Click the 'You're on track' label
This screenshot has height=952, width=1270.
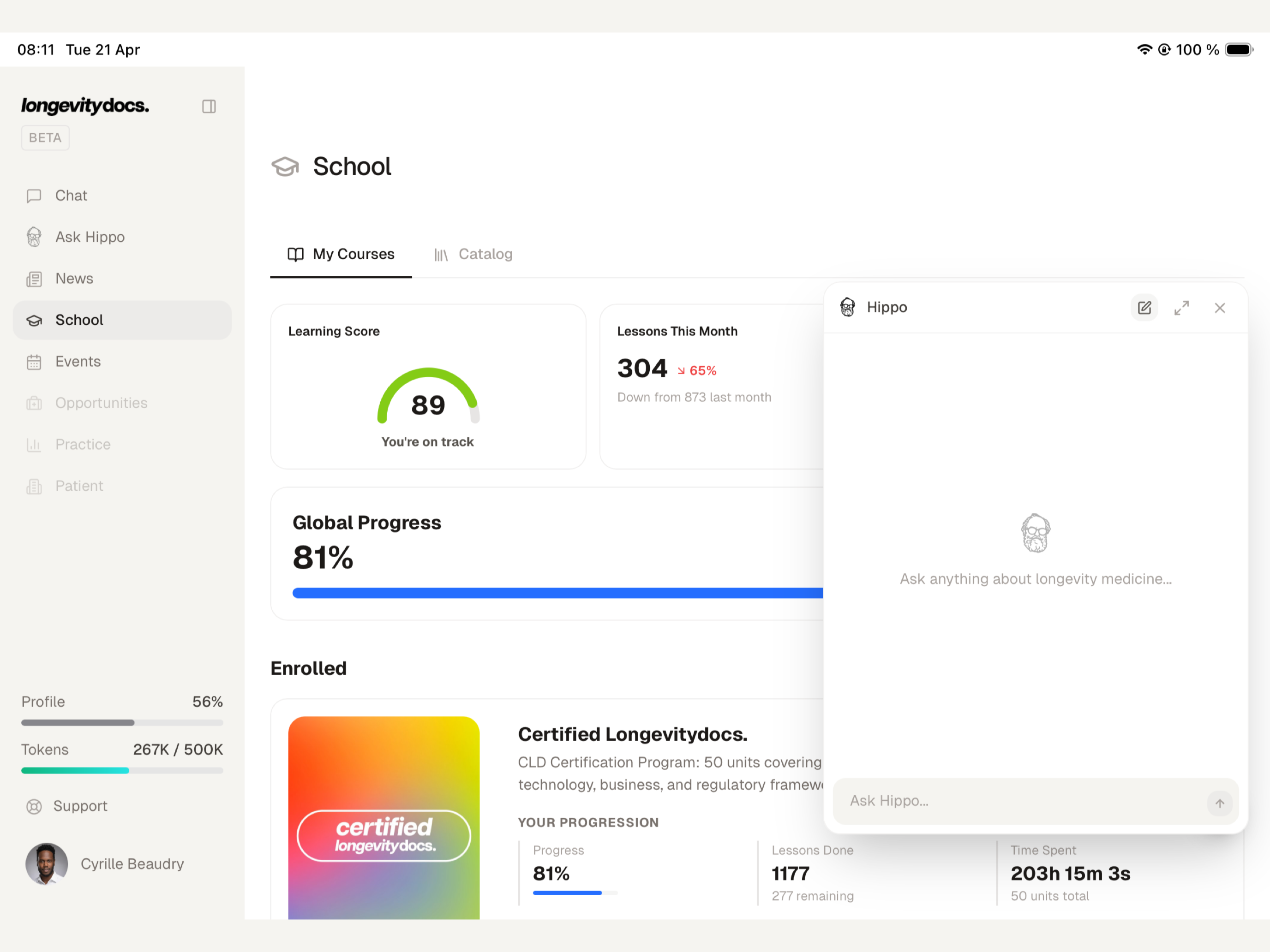click(427, 442)
